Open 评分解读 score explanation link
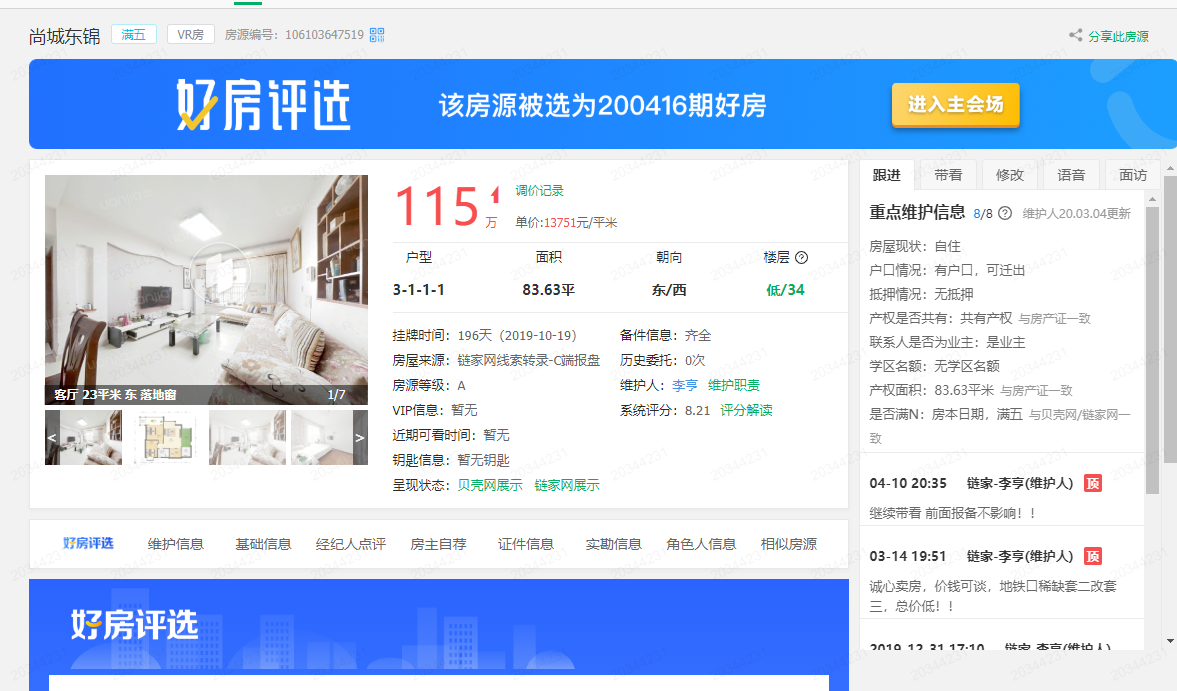 click(746, 410)
